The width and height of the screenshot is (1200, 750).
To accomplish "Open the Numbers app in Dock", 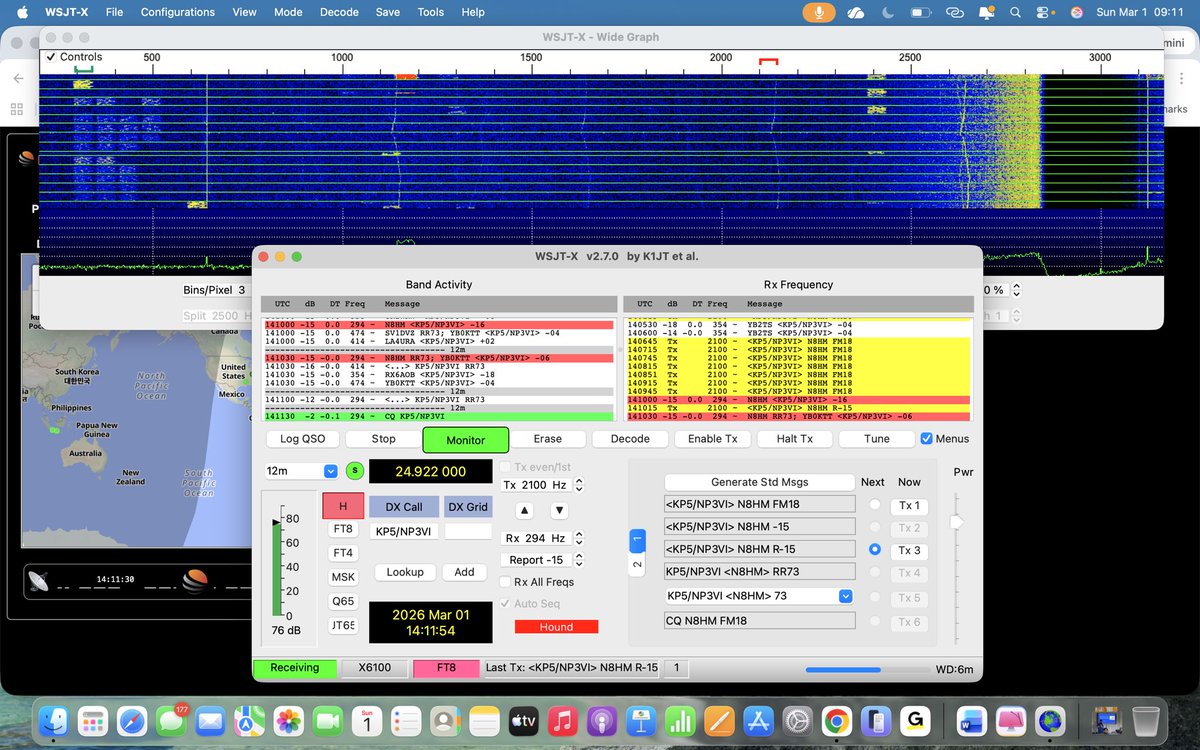I will 680,721.
